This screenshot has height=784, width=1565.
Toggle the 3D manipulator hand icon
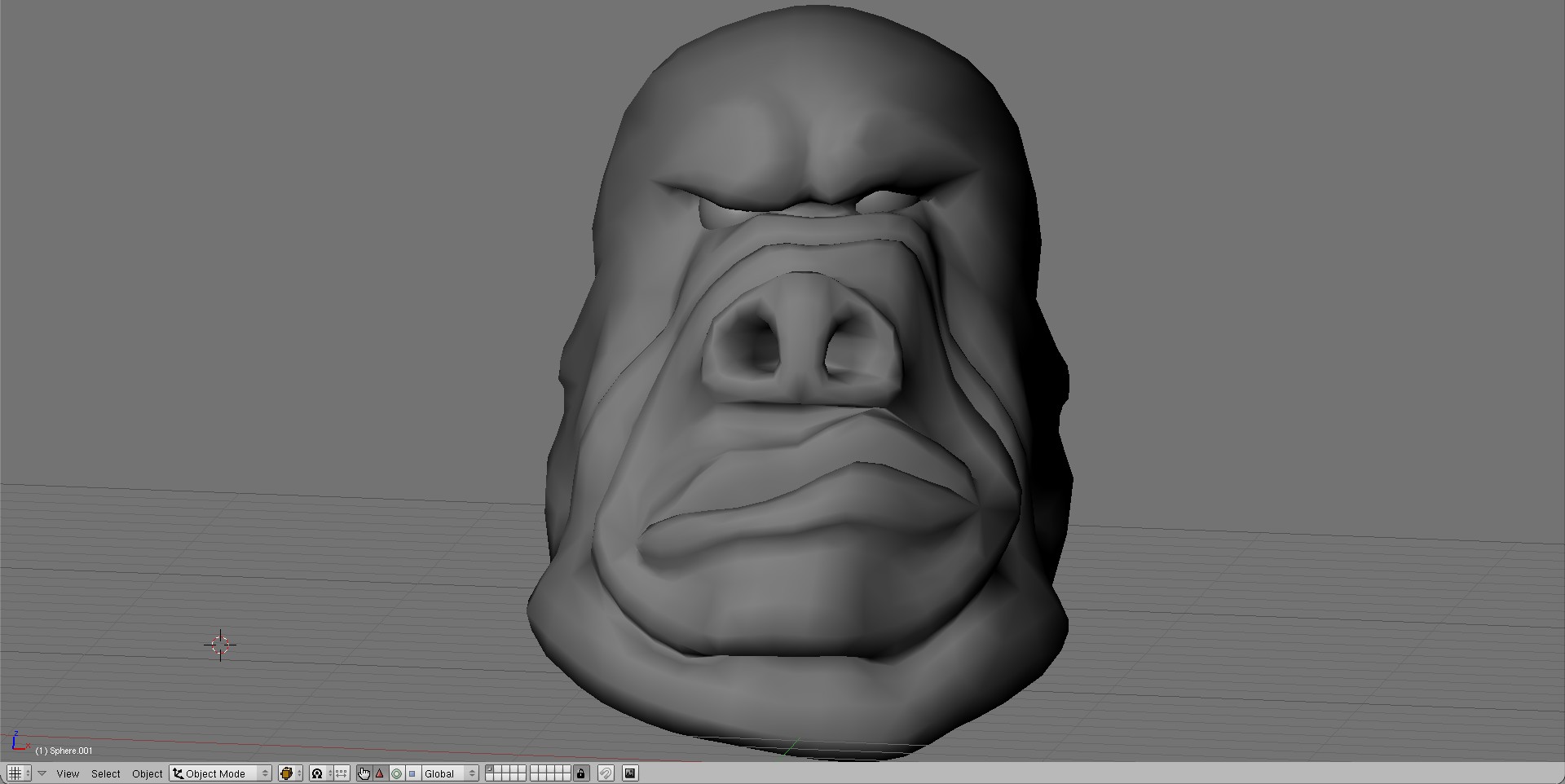coord(364,773)
